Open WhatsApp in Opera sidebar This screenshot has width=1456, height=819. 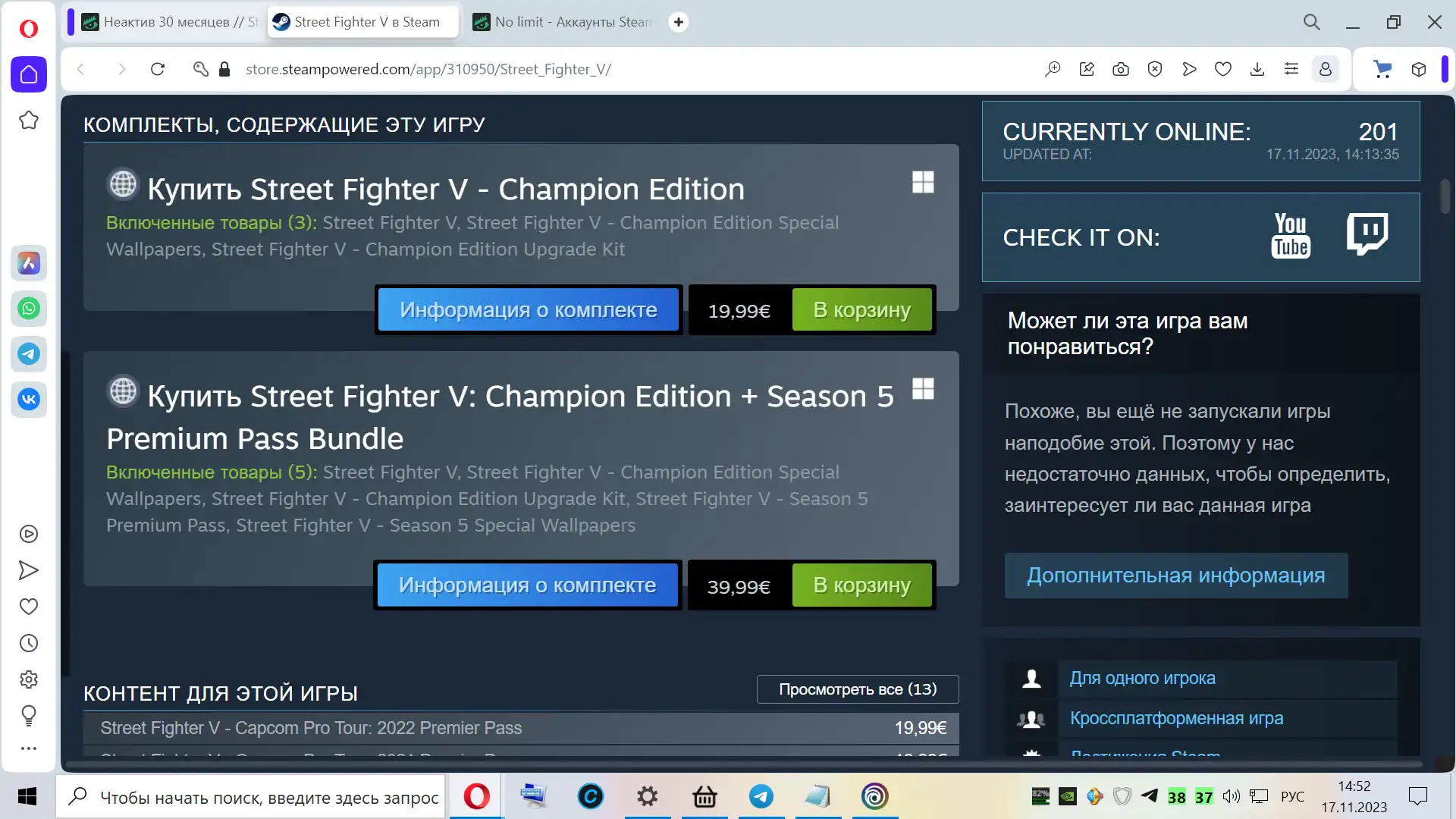tap(29, 309)
